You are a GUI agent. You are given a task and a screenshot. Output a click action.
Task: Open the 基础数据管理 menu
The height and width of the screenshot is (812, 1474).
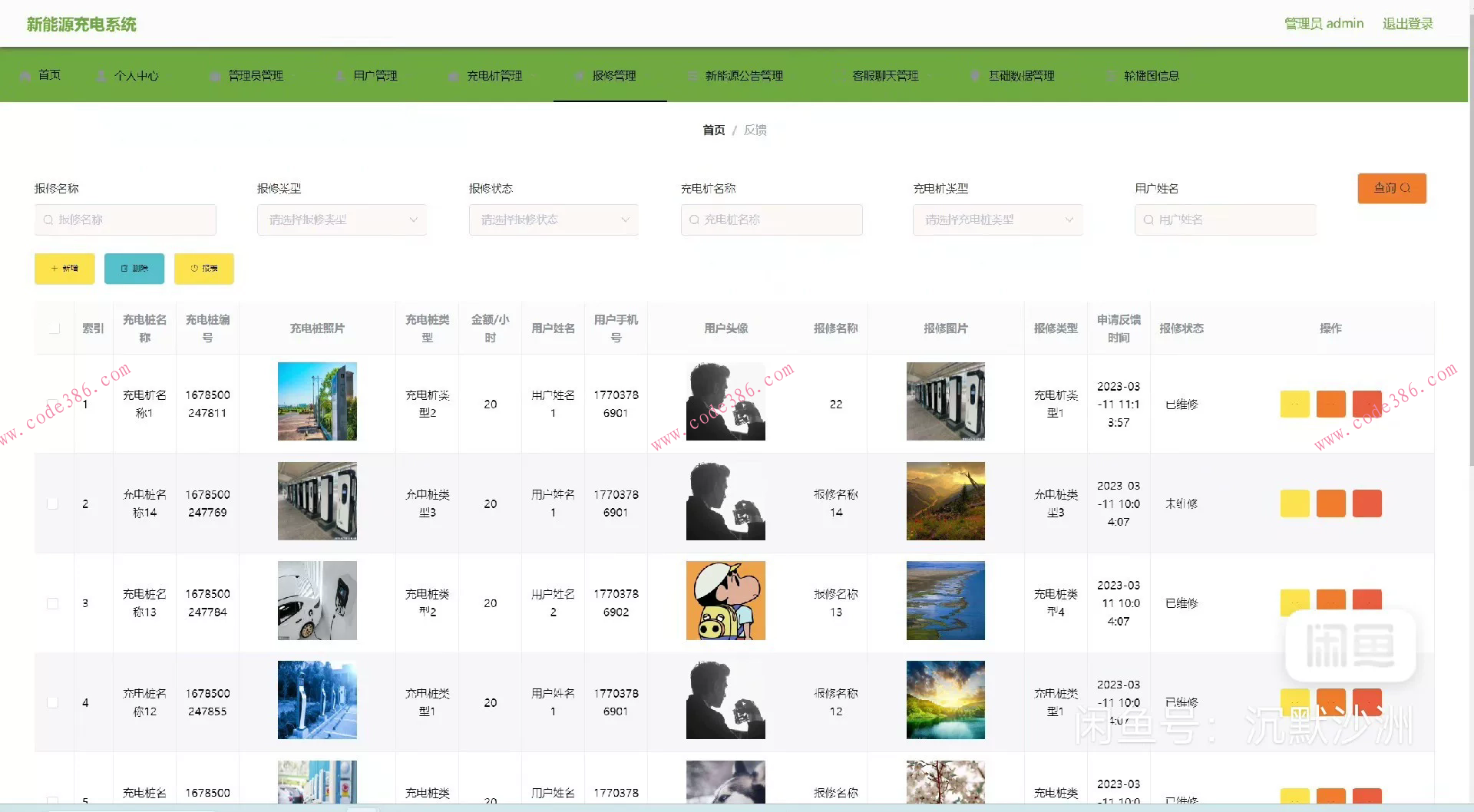pos(1023,75)
